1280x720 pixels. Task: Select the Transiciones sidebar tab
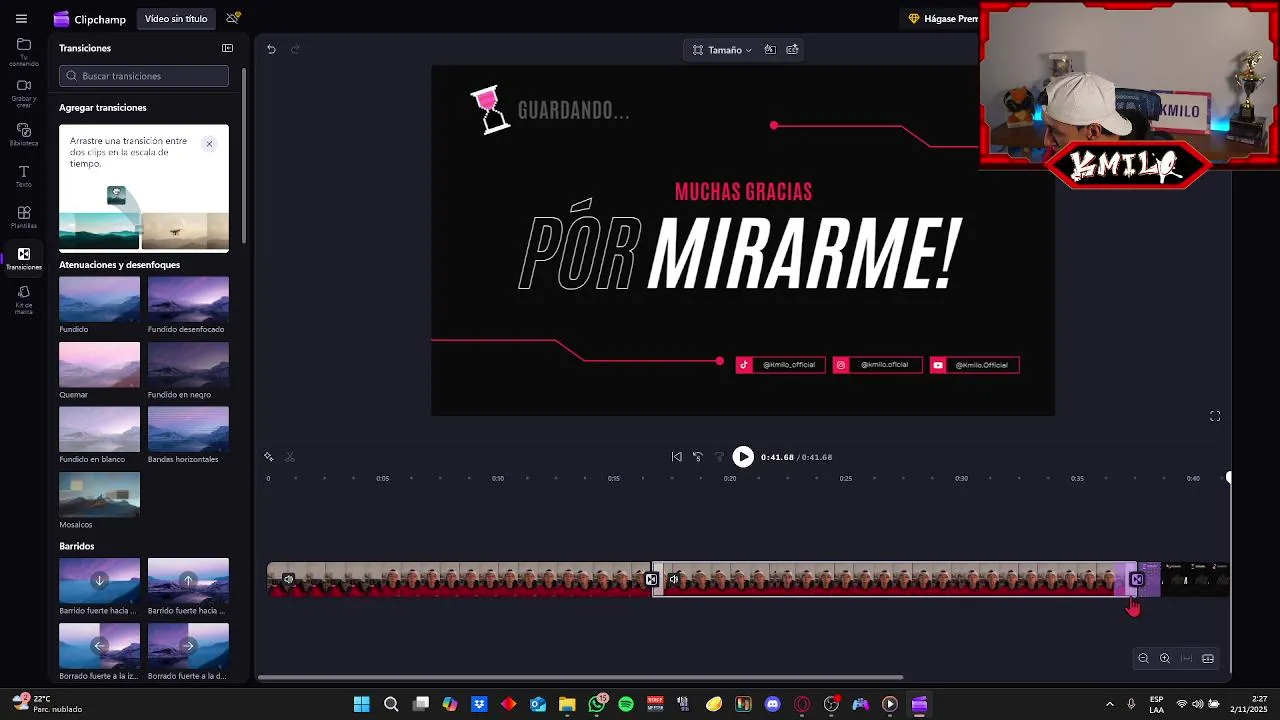(x=24, y=259)
